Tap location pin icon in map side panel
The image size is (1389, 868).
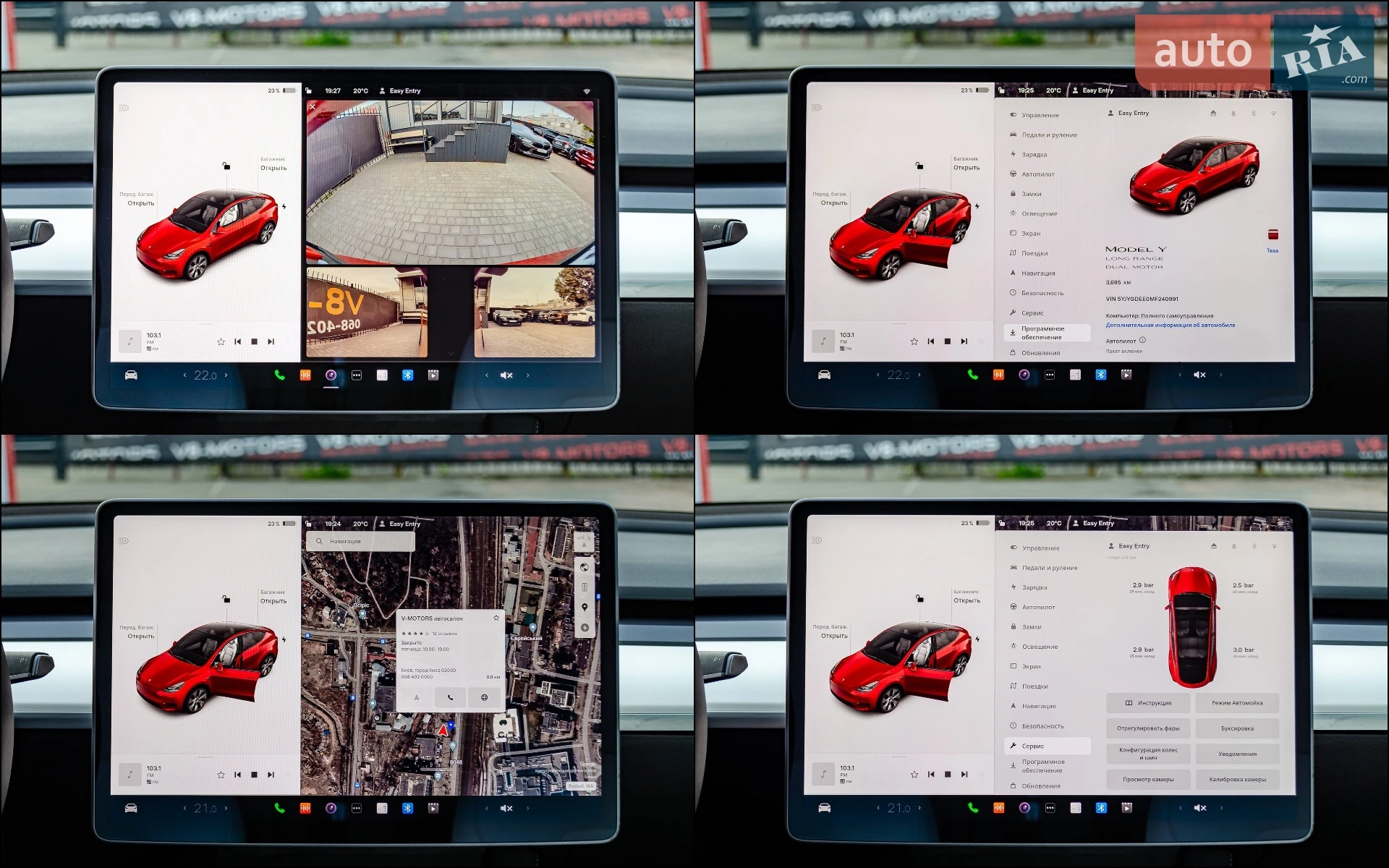585,608
